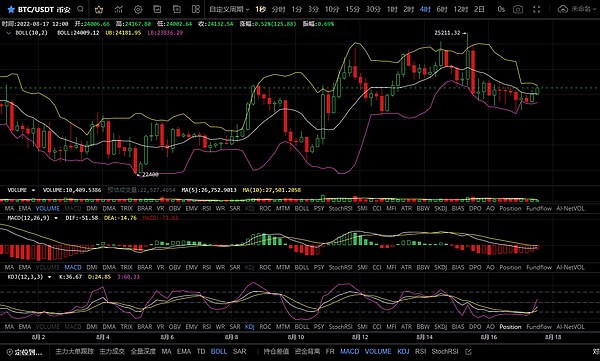Image resolution: width=600 pixels, height=361 pixels.
Task: Click the crown VIP icon
Action: coord(99,9)
